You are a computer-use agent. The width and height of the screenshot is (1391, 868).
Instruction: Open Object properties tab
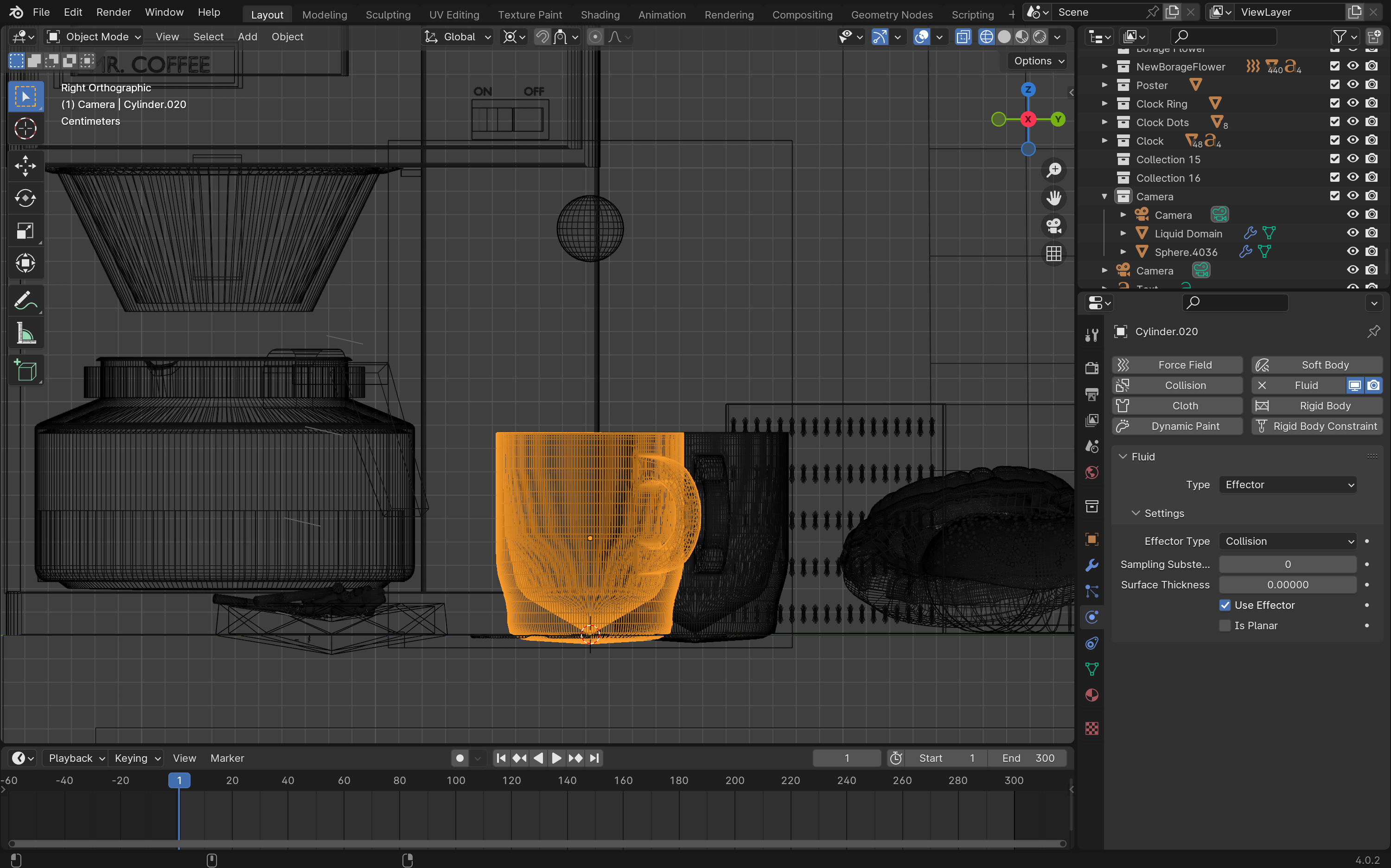click(1092, 539)
